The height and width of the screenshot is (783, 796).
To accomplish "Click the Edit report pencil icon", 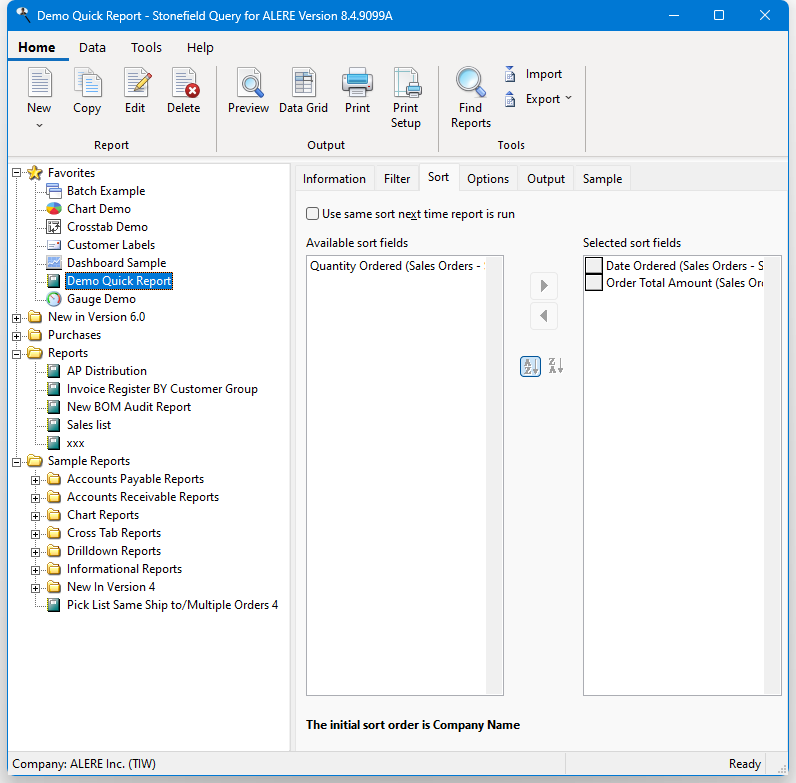I will click(136, 82).
